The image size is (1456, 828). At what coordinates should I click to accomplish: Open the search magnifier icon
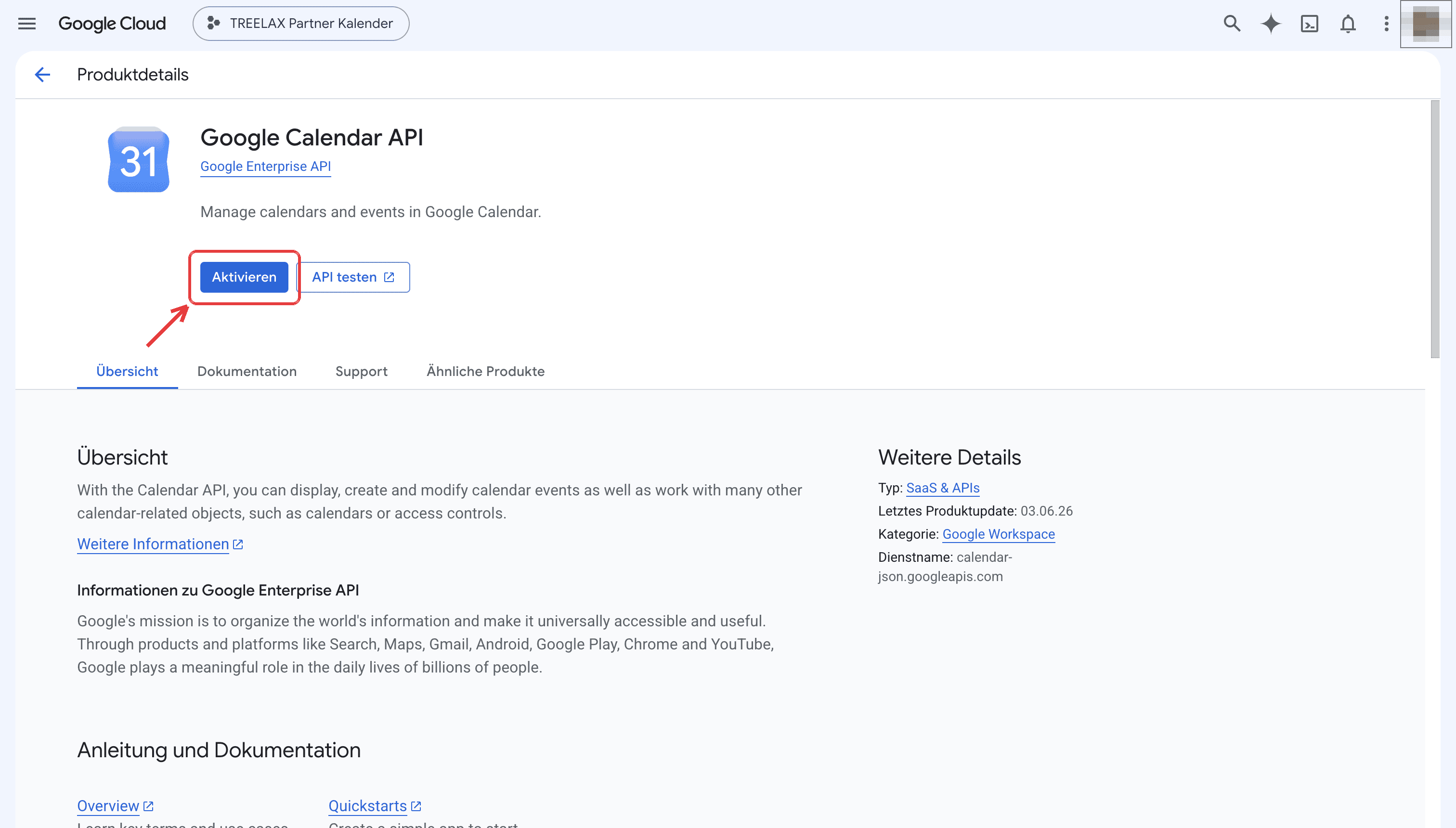1232,23
